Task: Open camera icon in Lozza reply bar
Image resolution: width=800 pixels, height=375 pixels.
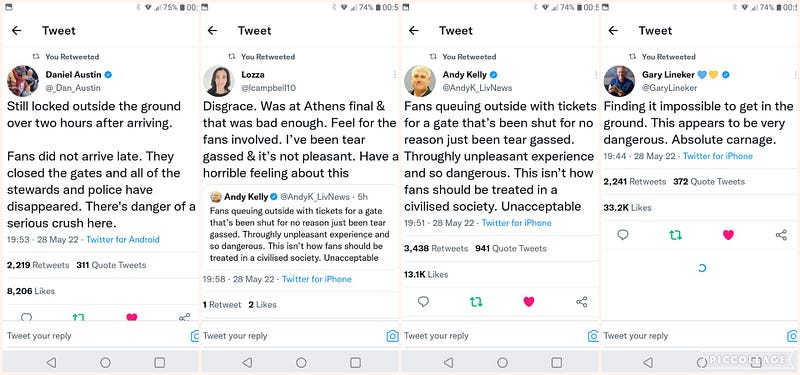Action: tap(392, 336)
